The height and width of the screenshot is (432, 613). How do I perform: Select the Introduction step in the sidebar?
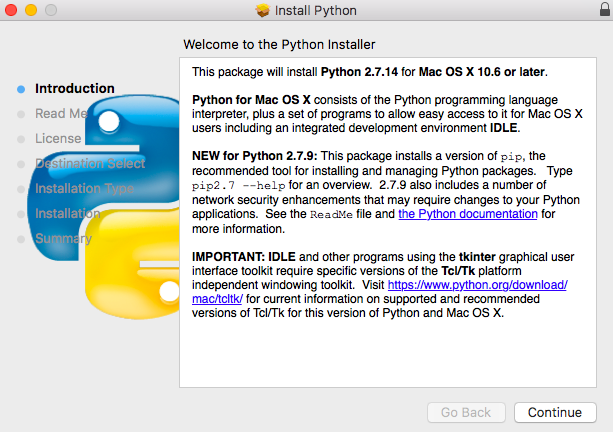pyautogui.click(x=74, y=88)
